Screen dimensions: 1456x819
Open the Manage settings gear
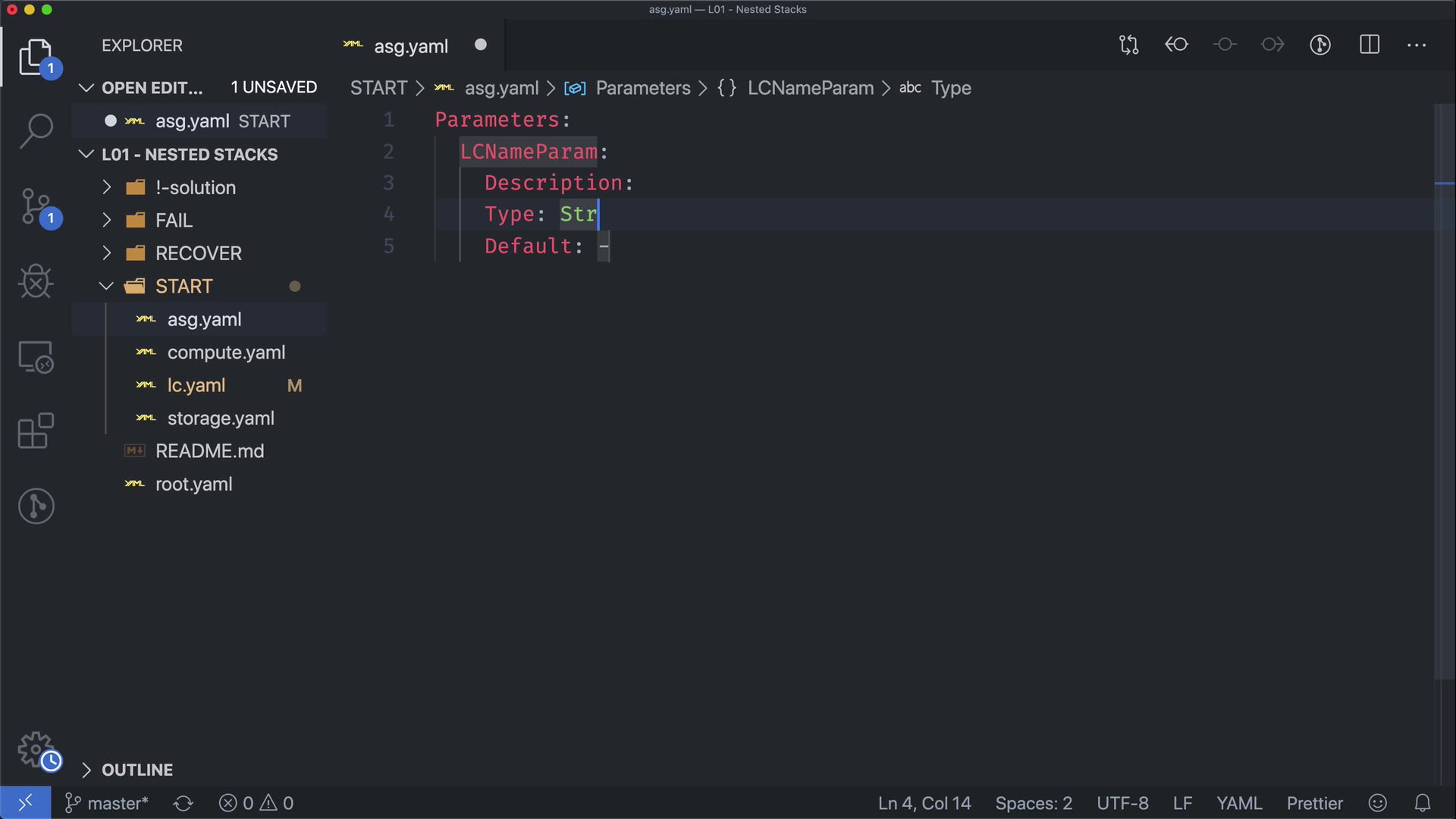coord(36,749)
